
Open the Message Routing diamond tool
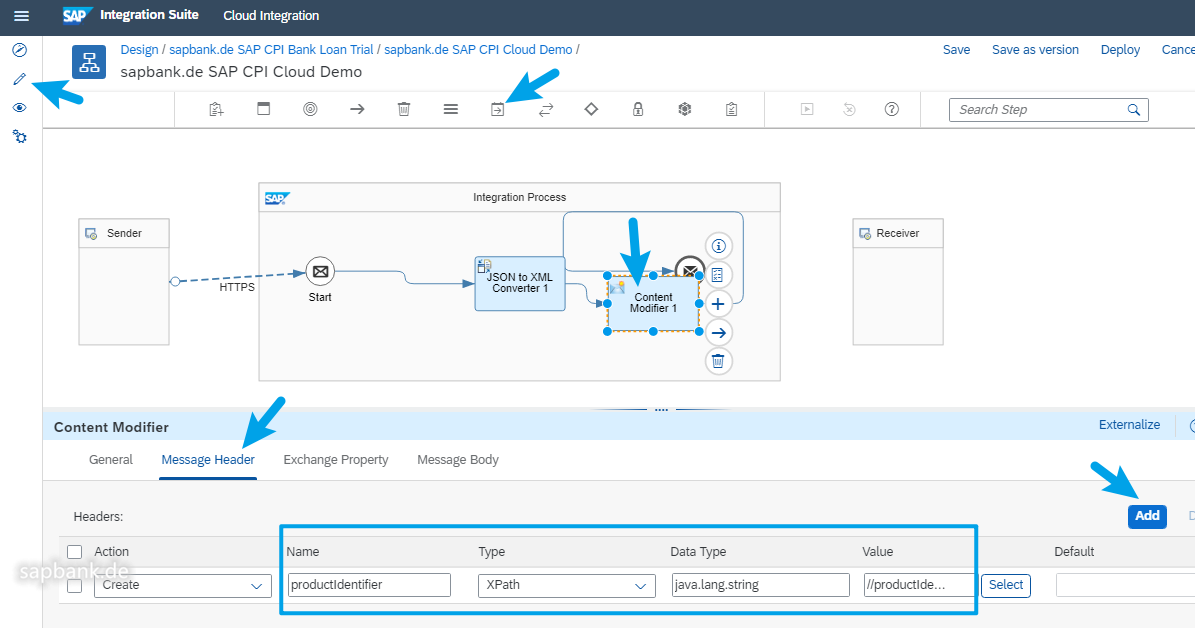point(591,109)
